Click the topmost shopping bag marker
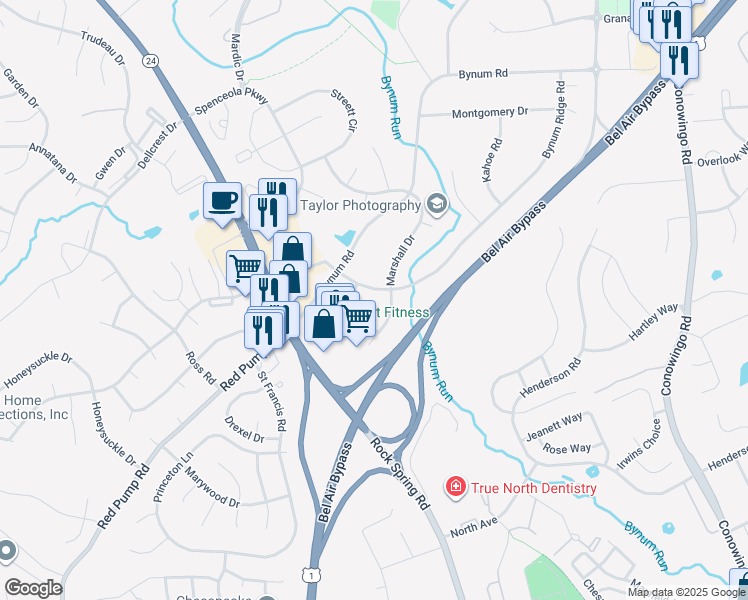Viewport: 748px width, 600px height. 293,249
